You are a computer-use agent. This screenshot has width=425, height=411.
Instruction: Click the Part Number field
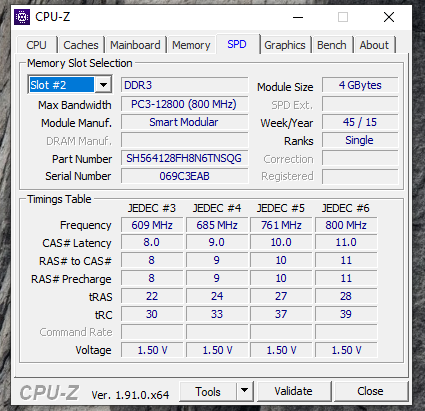coord(184,158)
